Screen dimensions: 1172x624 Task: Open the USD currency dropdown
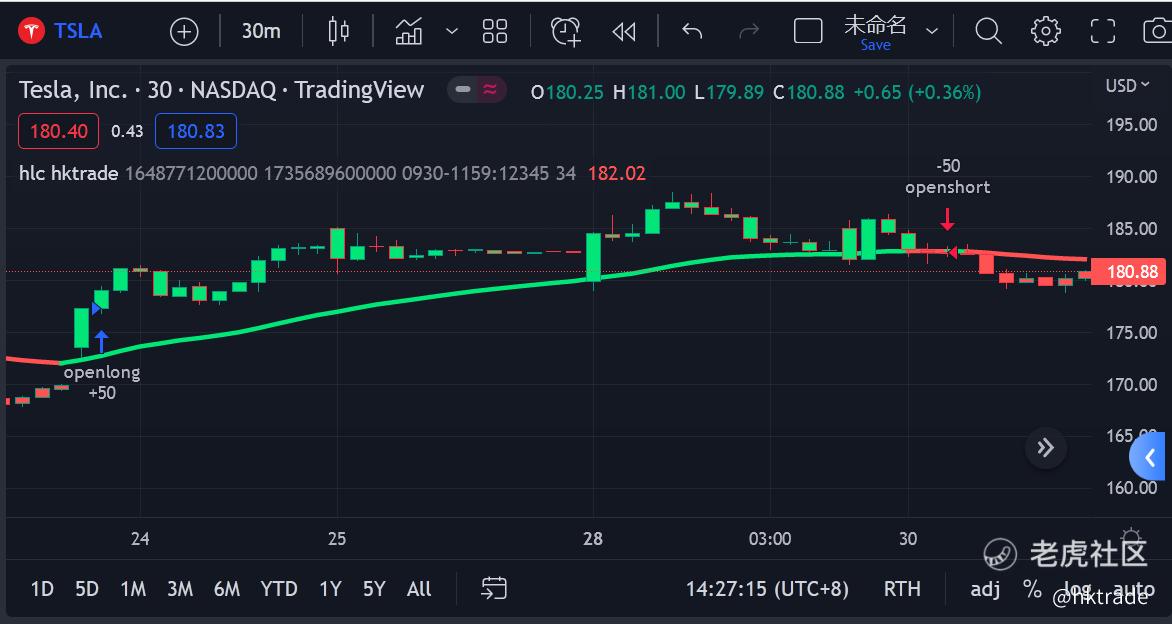click(x=1127, y=86)
